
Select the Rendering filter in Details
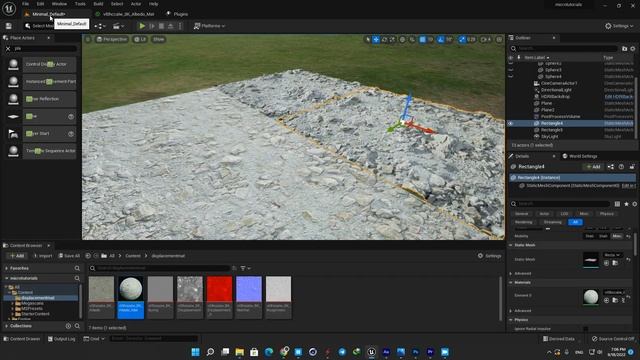click(524, 222)
